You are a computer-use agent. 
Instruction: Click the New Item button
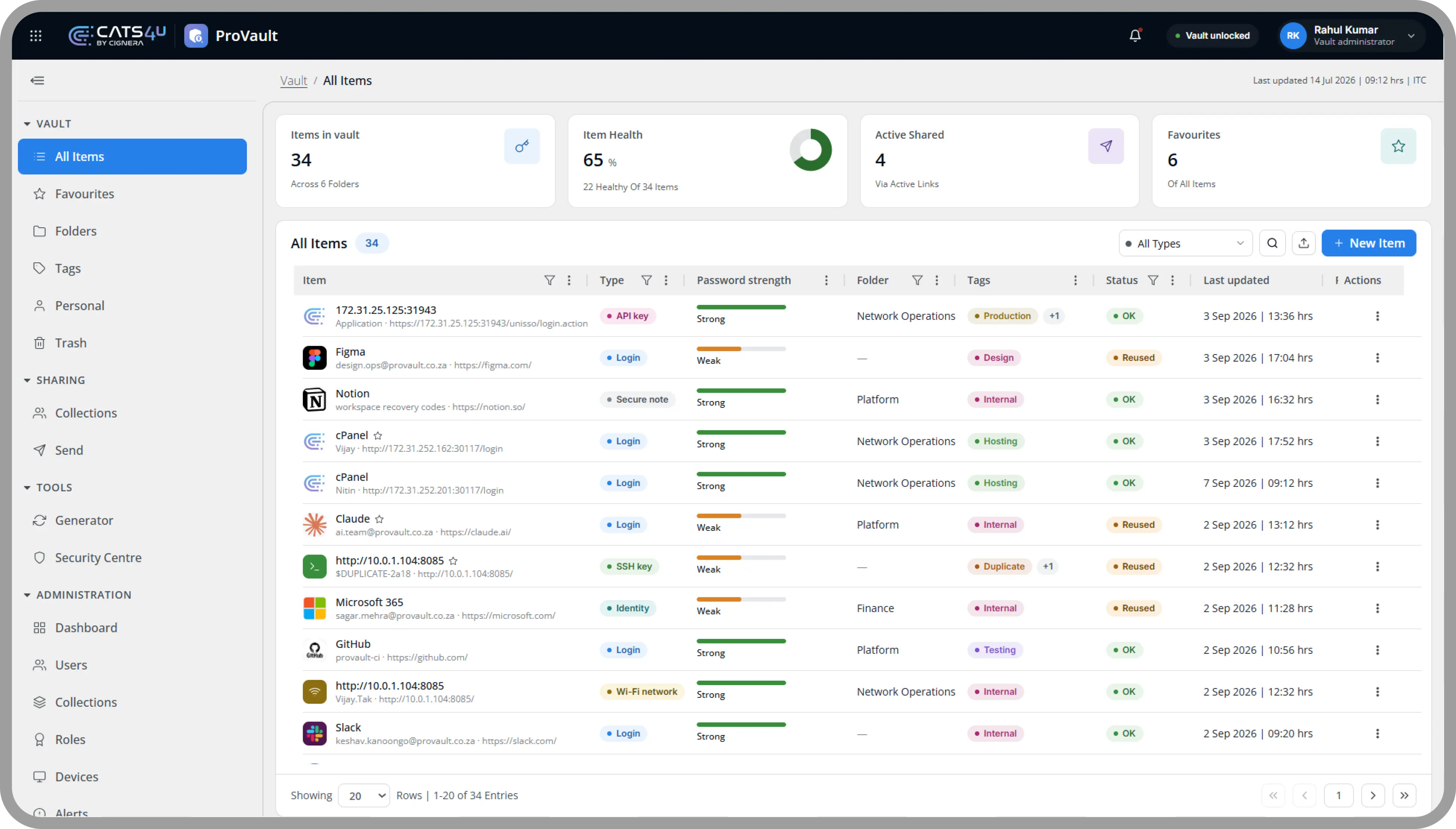pyautogui.click(x=1368, y=243)
